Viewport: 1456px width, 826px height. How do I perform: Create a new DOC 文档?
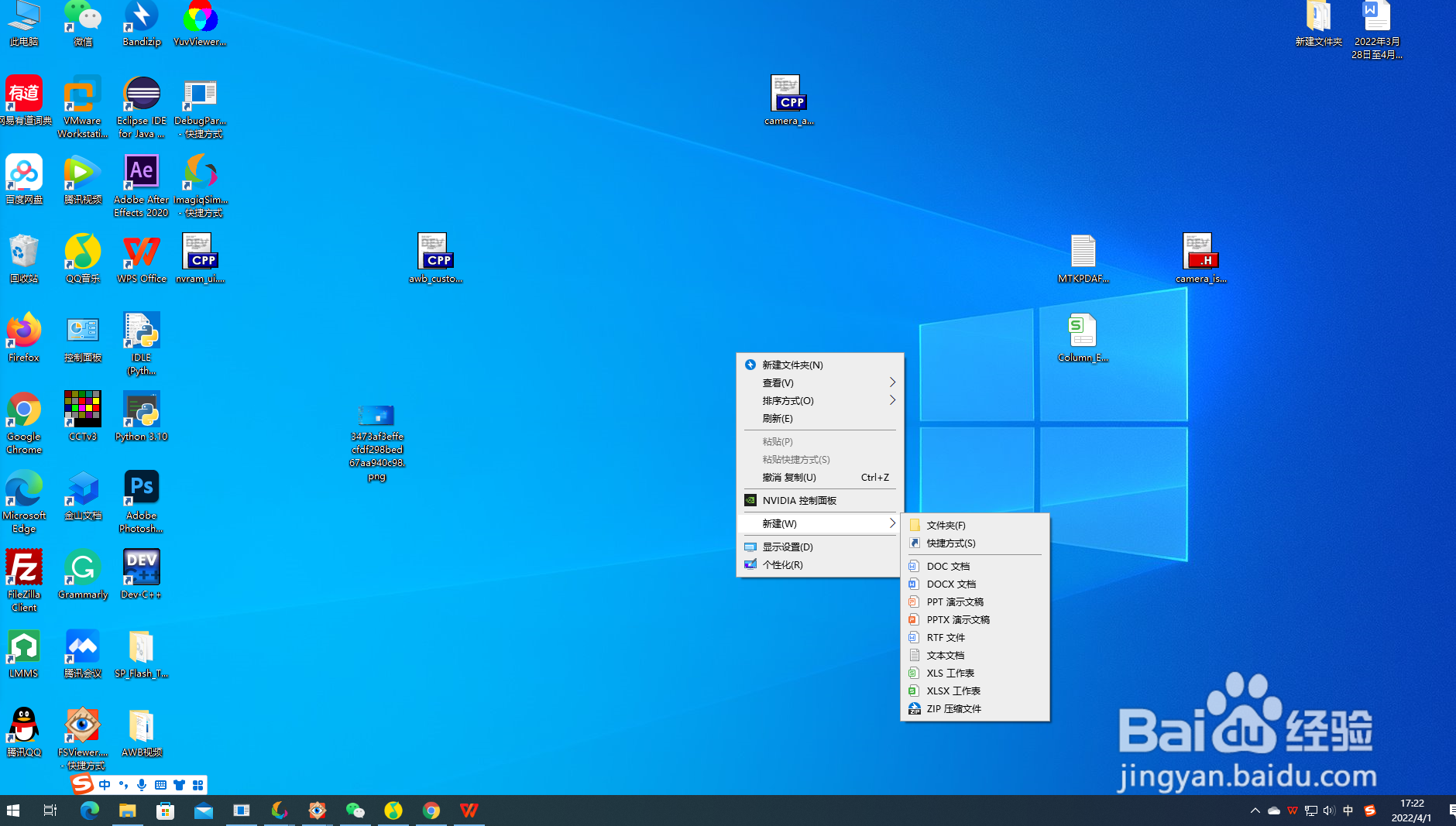[975, 566]
